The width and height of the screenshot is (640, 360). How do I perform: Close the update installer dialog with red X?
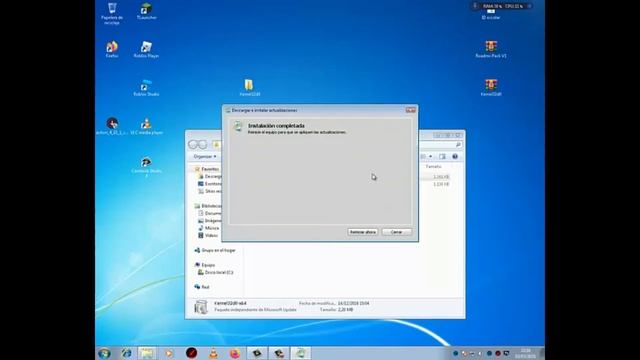click(411, 110)
